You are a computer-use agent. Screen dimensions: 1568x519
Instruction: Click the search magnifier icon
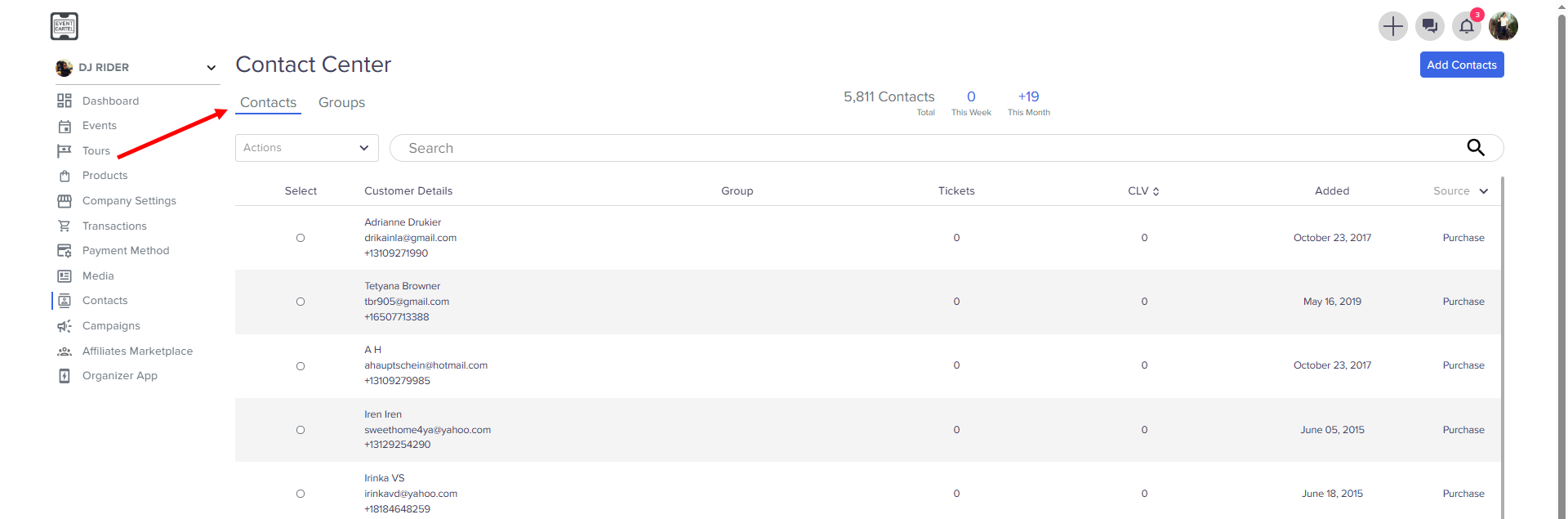[x=1476, y=148]
